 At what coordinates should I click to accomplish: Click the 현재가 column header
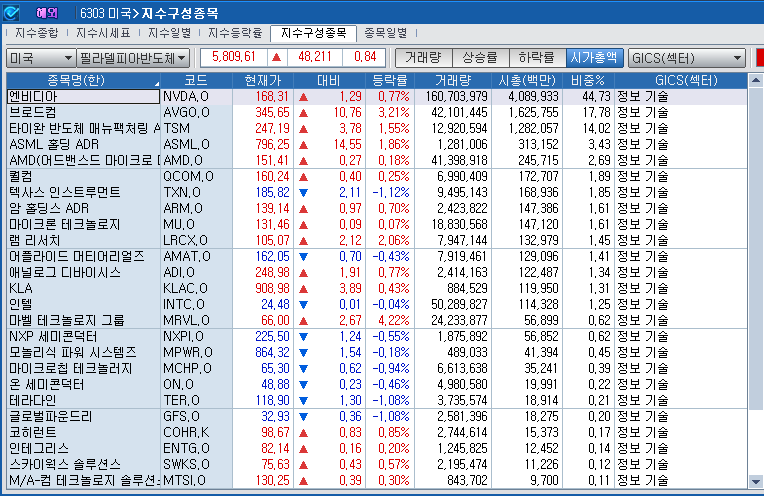point(263,80)
